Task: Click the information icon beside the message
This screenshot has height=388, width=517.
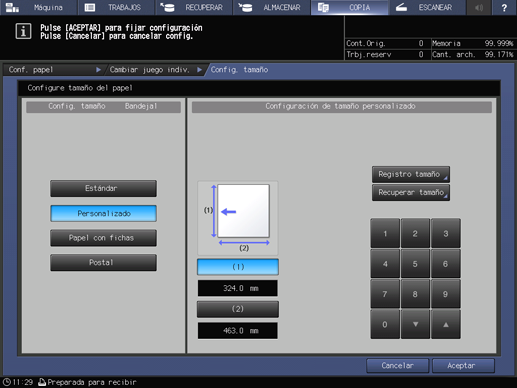Action: (x=23, y=31)
